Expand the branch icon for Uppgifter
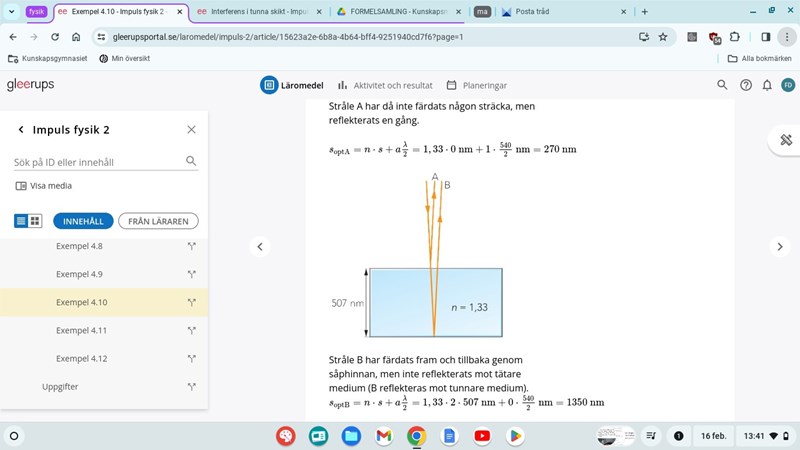The width and height of the screenshot is (800, 450). click(191, 386)
